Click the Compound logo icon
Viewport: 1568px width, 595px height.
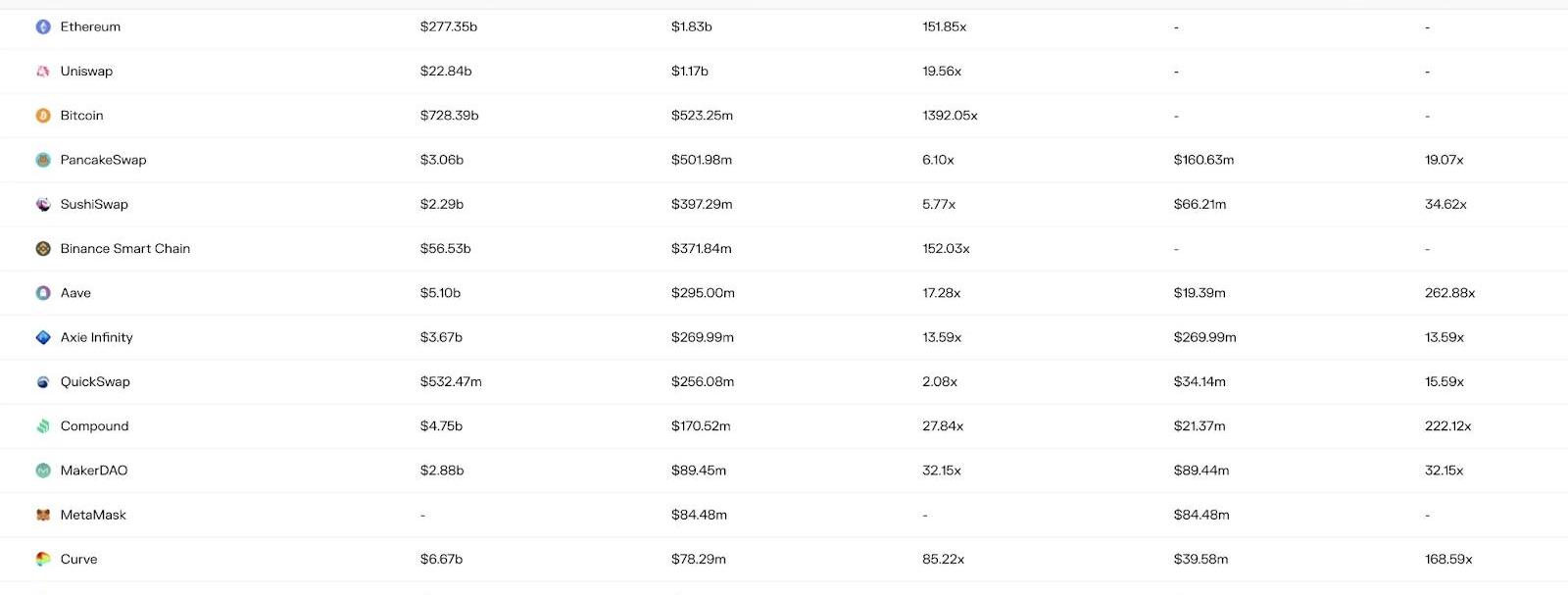(x=43, y=426)
